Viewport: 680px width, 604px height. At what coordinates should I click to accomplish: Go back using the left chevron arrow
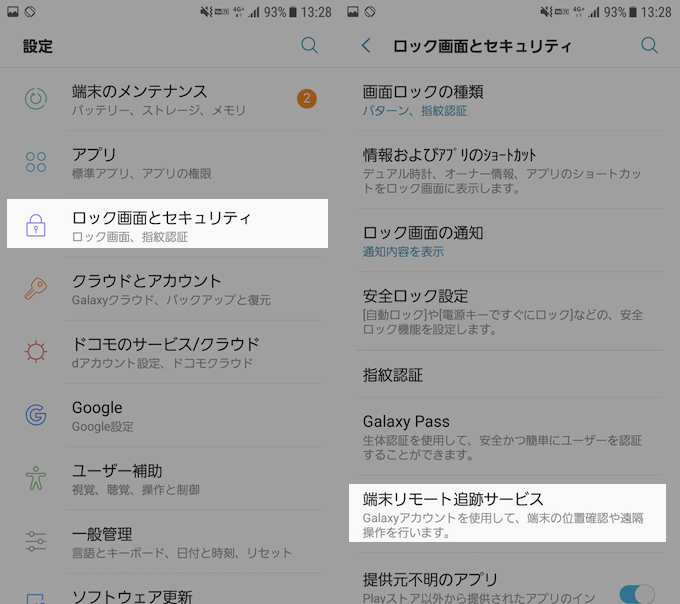coord(366,46)
